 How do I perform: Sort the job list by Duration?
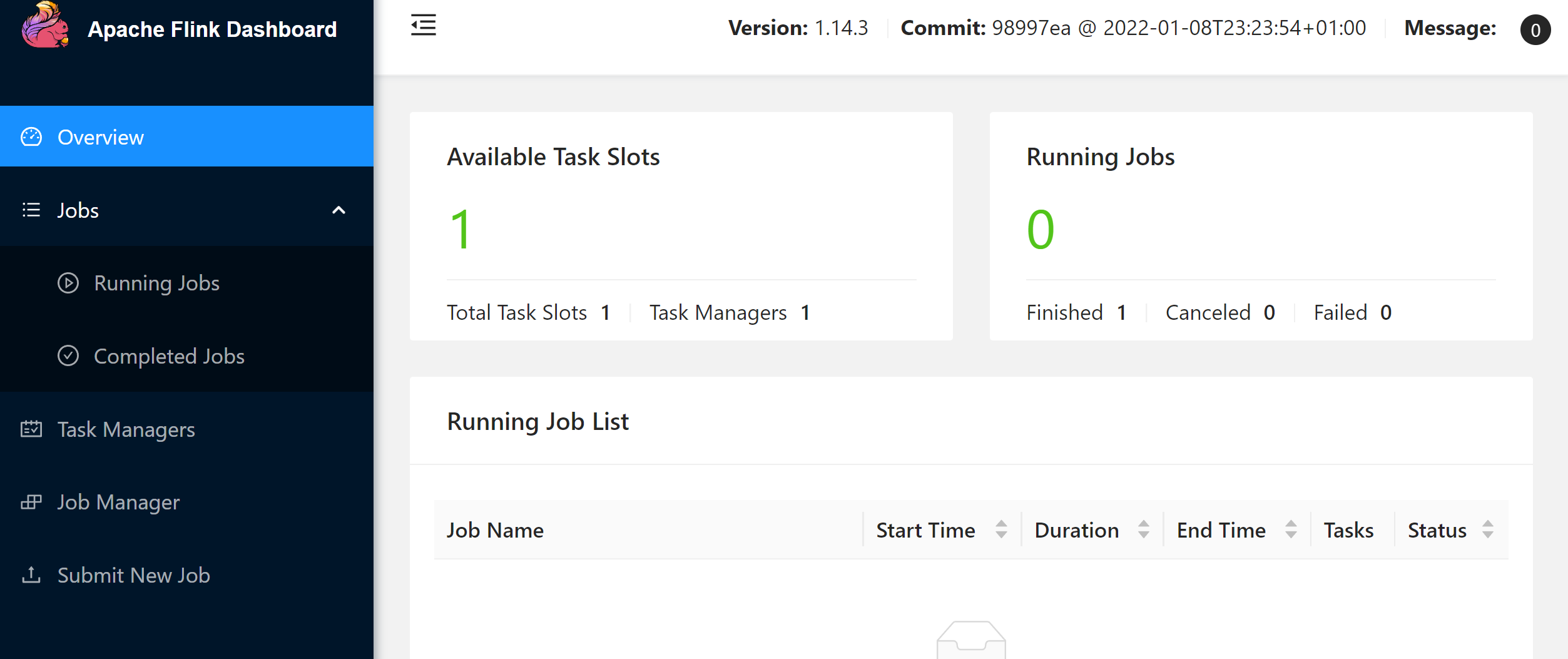point(1143,529)
